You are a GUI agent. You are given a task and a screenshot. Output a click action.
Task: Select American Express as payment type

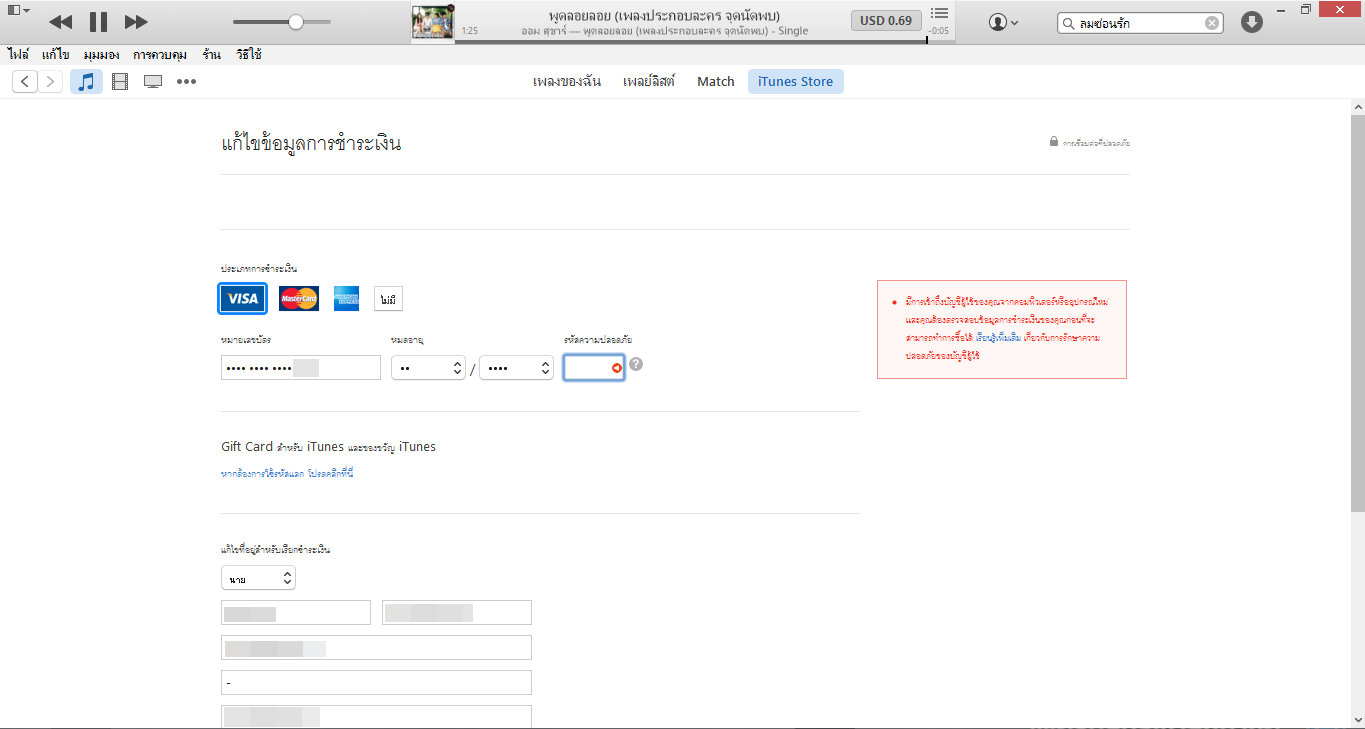point(346,298)
